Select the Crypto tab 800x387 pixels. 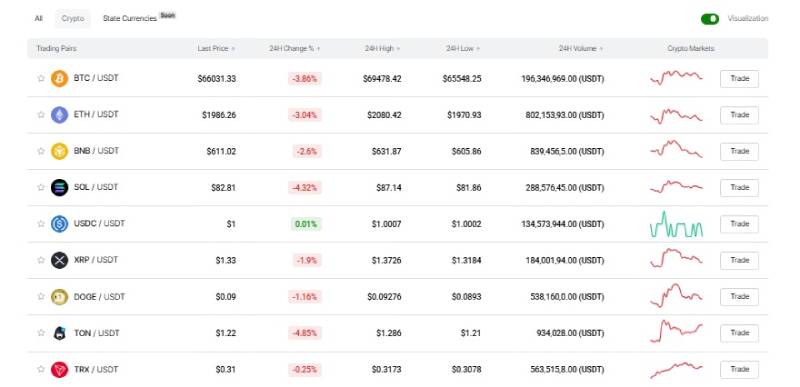point(72,18)
